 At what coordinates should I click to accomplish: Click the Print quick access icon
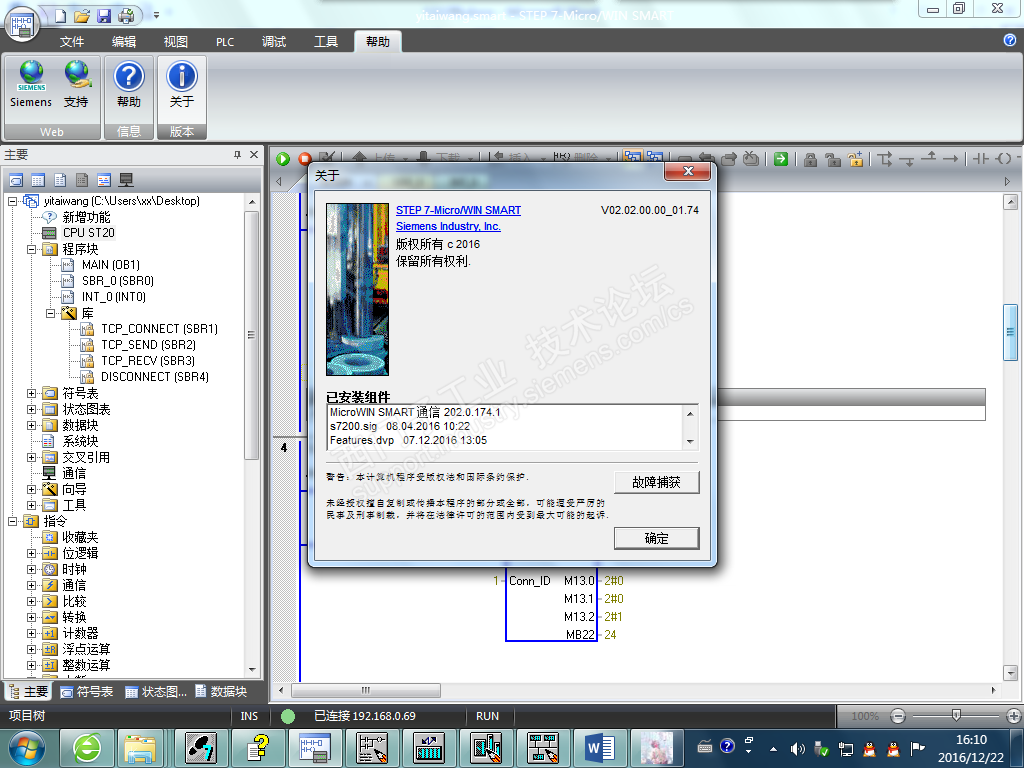point(126,15)
